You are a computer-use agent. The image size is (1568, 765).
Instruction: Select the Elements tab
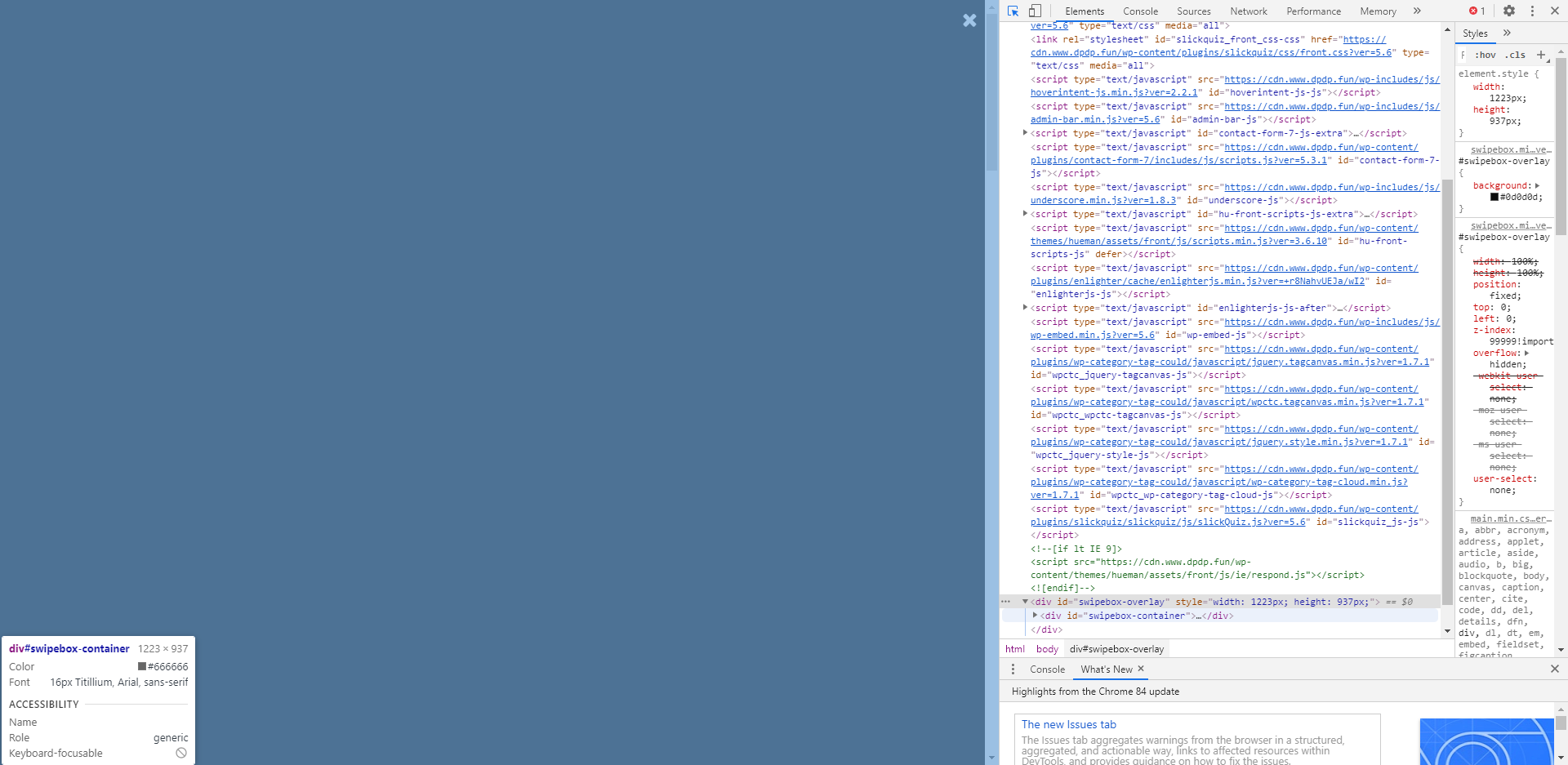coord(1085,11)
